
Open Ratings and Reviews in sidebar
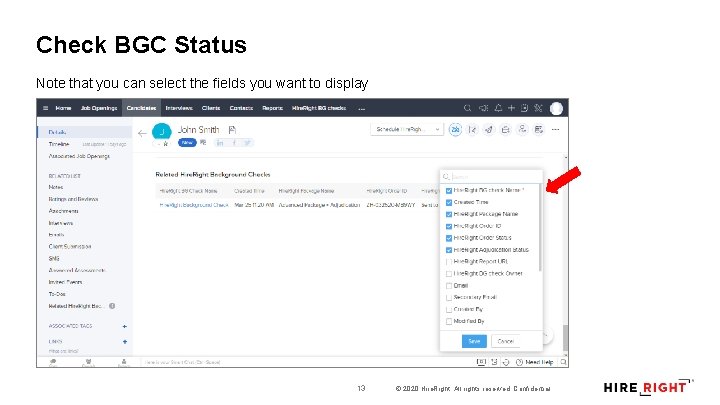tap(73, 199)
